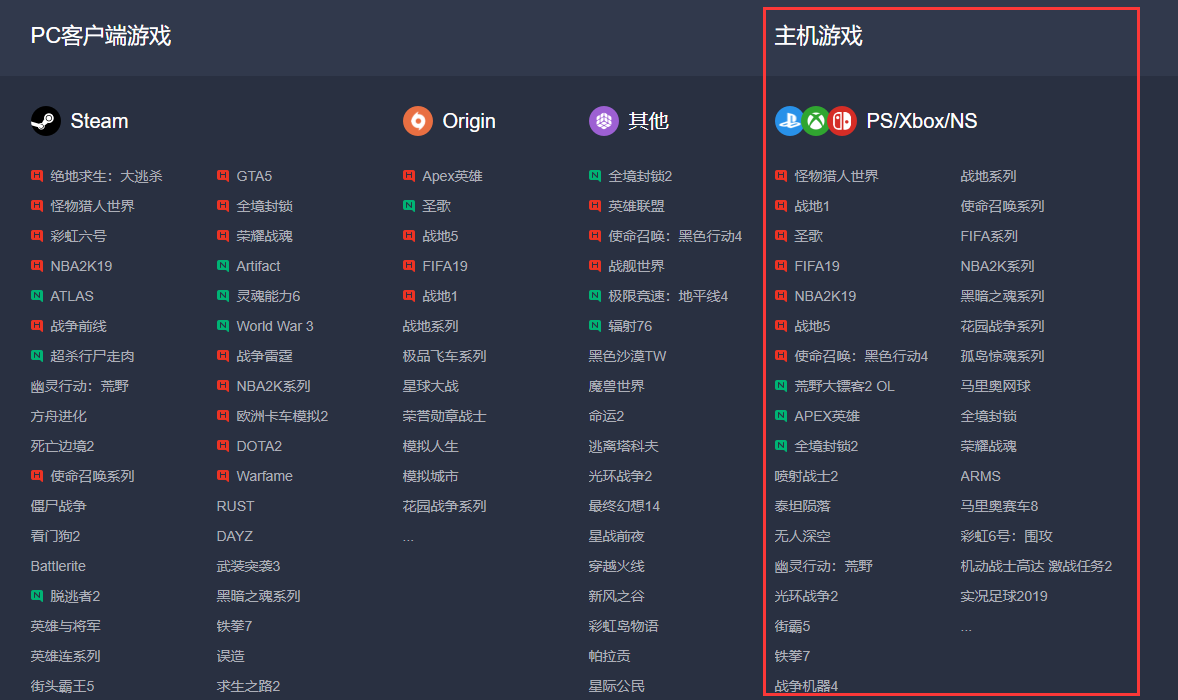Click the green N badge beside 脱逃者2
This screenshot has height=700, width=1178.
pos(37,596)
